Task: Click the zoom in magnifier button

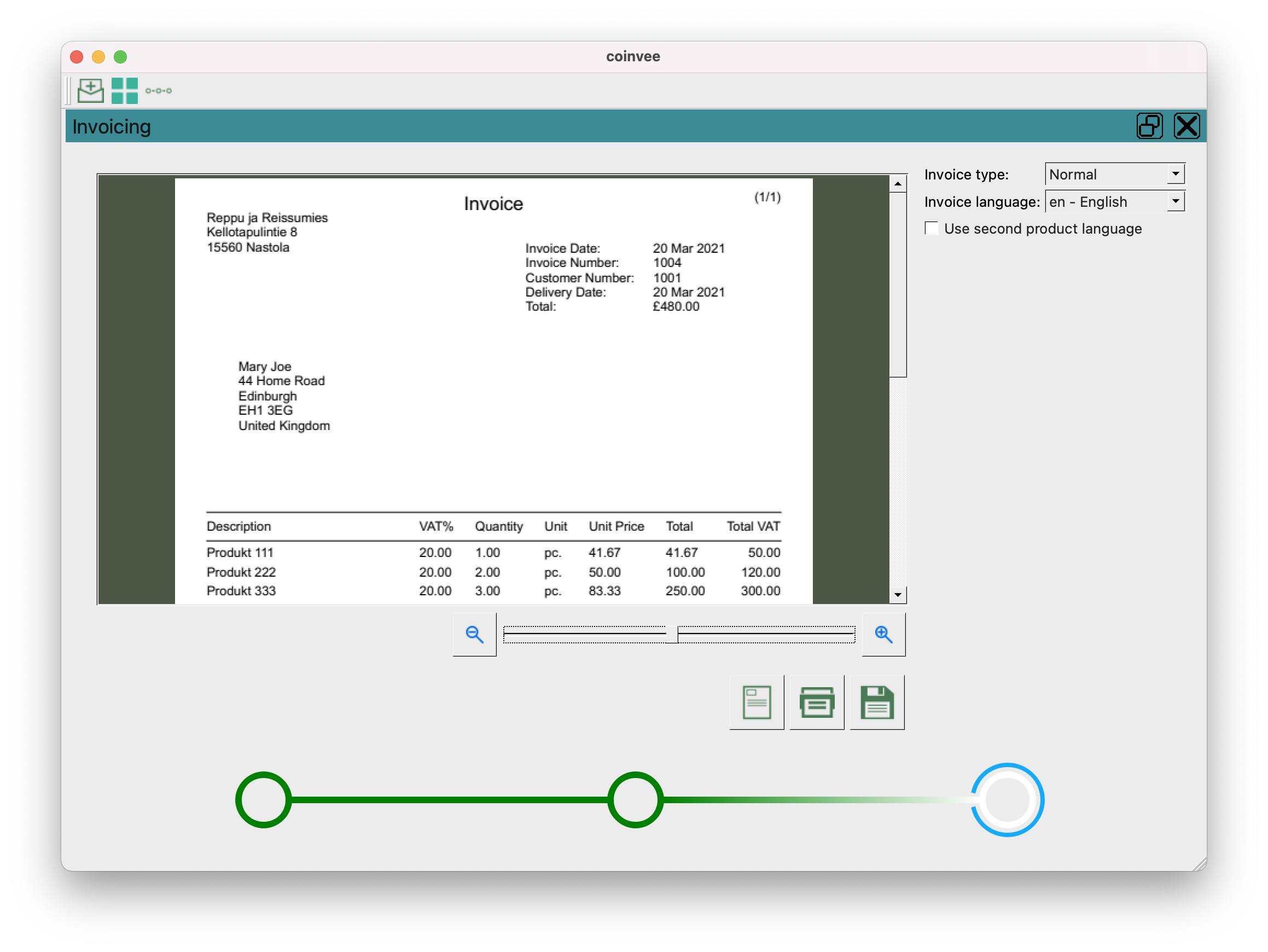Action: 883,634
